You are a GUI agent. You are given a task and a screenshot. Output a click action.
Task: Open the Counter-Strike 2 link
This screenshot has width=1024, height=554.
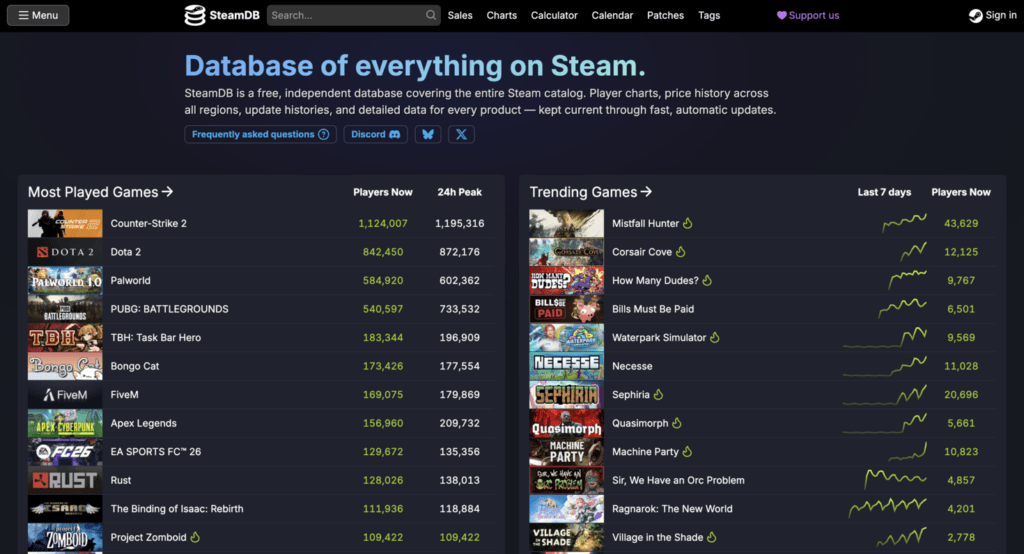pos(148,223)
